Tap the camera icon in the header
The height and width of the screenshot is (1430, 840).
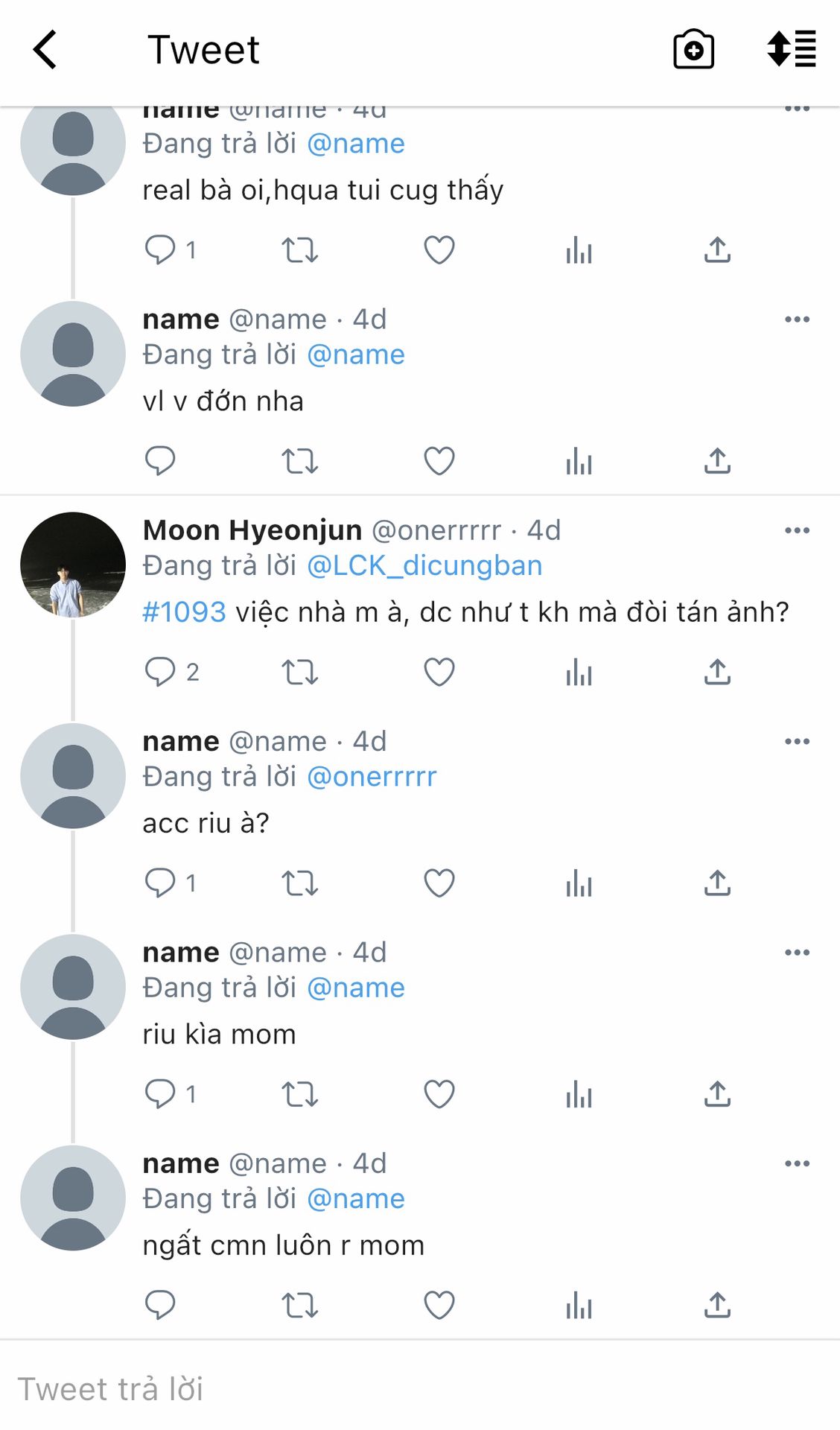pos(693,50)
